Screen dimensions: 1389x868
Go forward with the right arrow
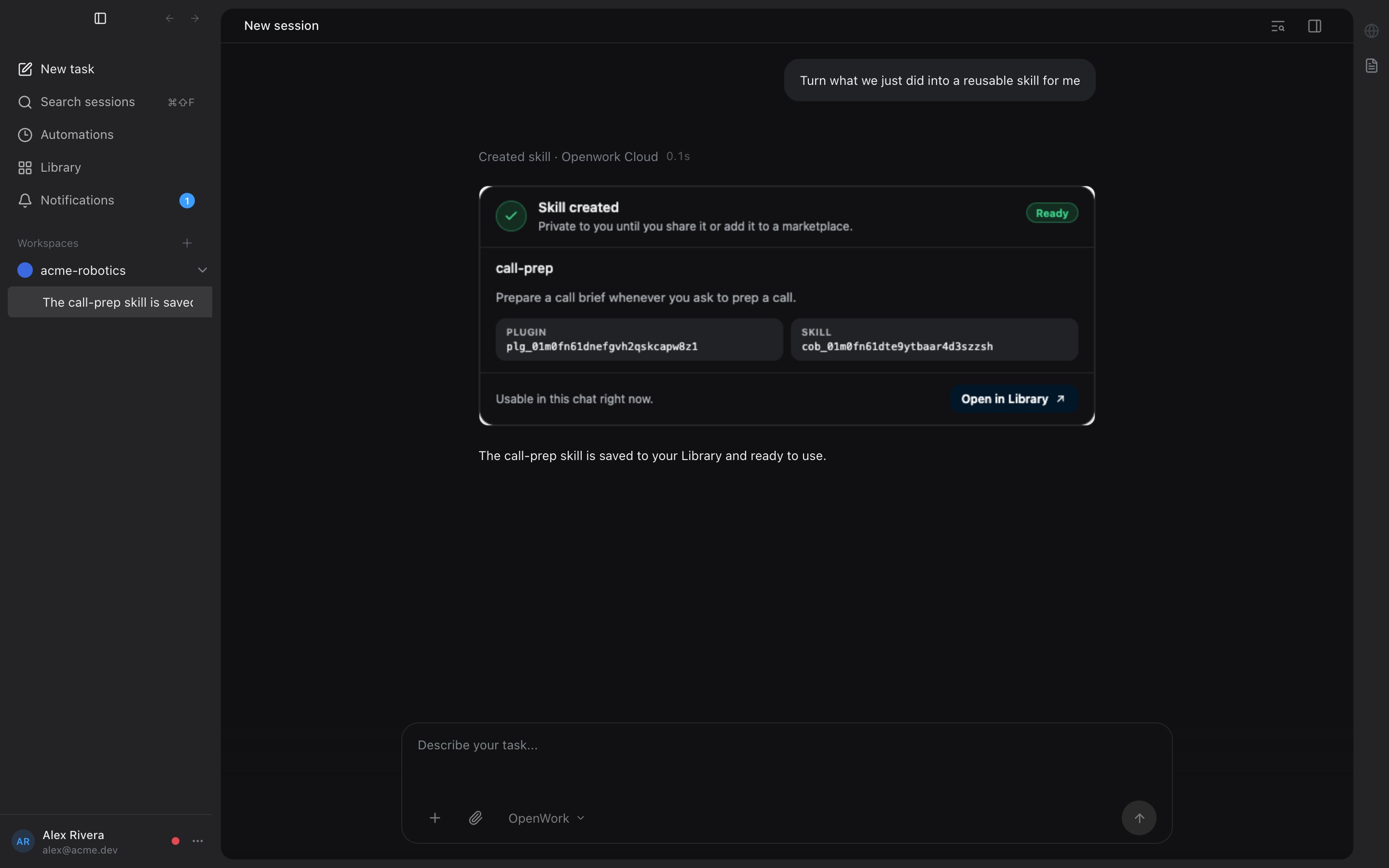tap(195, 18)
